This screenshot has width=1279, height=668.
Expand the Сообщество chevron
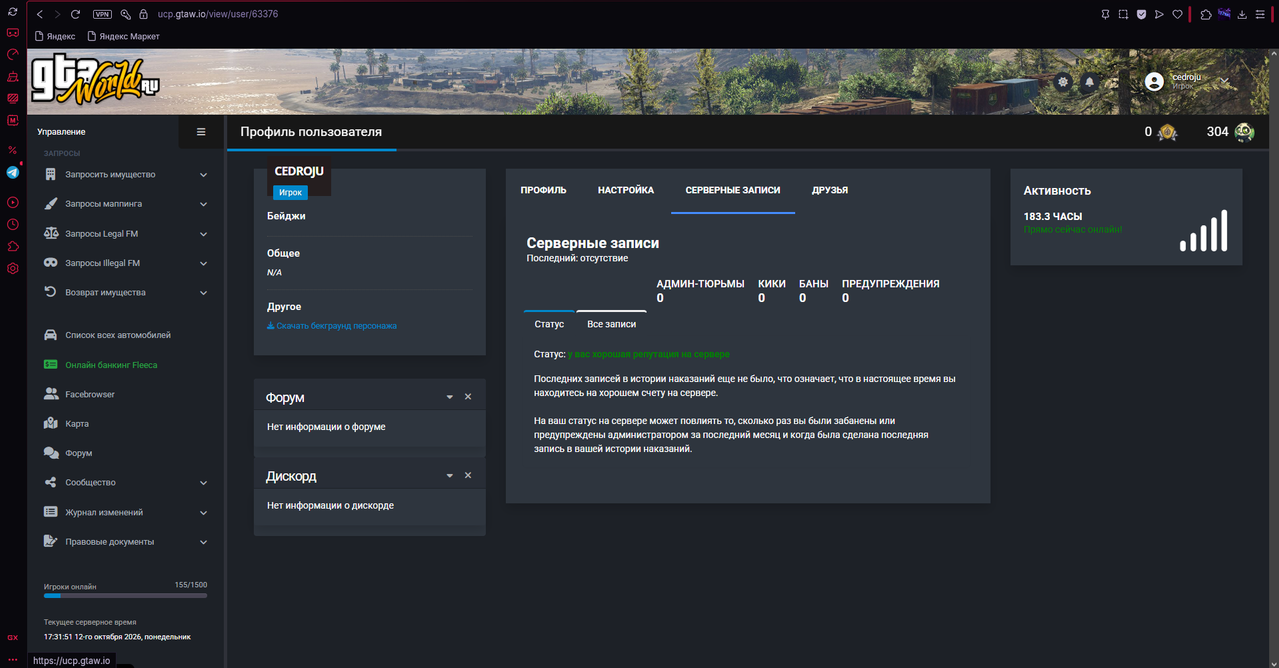click(203, 483)
